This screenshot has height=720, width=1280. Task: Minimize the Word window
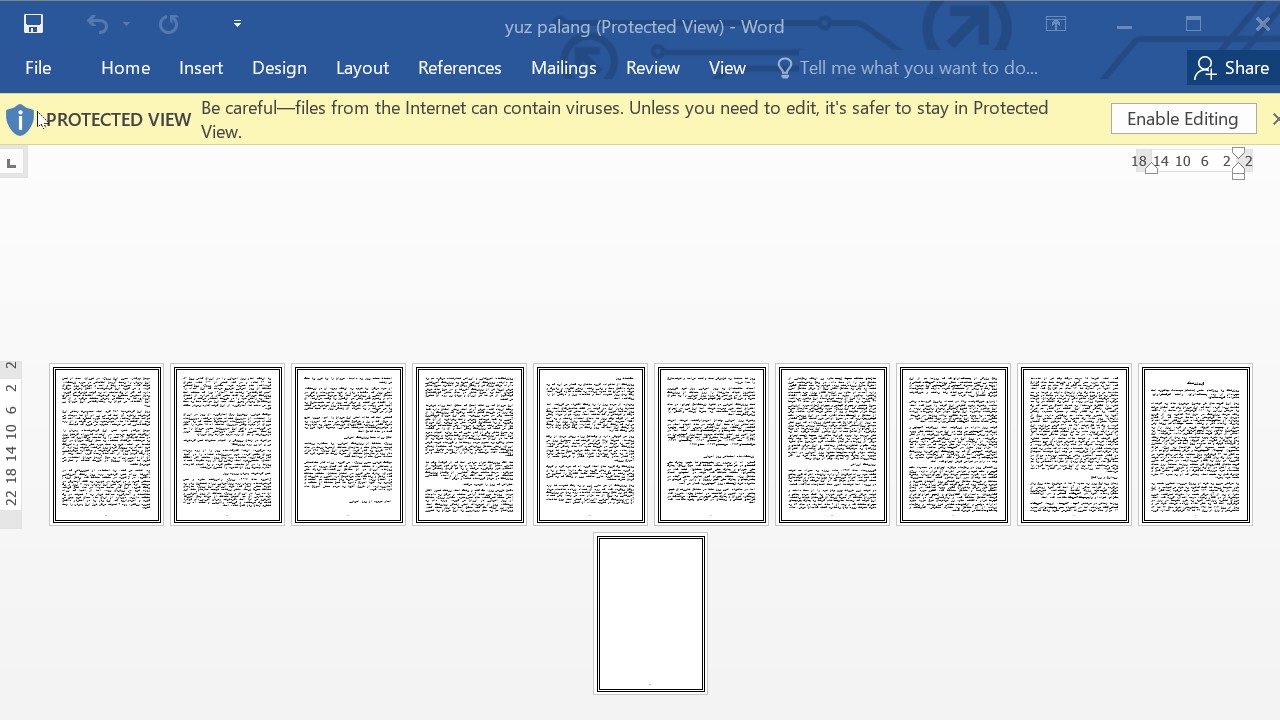(x=1125, y=25)
